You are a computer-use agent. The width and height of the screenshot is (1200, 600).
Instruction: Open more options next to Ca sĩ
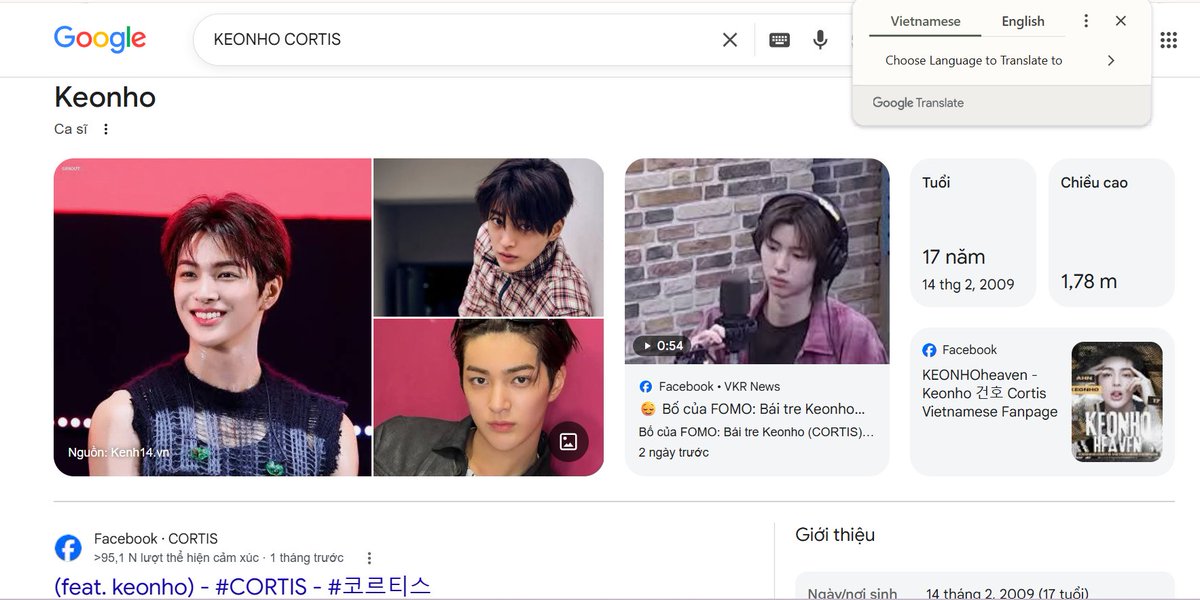(106, 129)
